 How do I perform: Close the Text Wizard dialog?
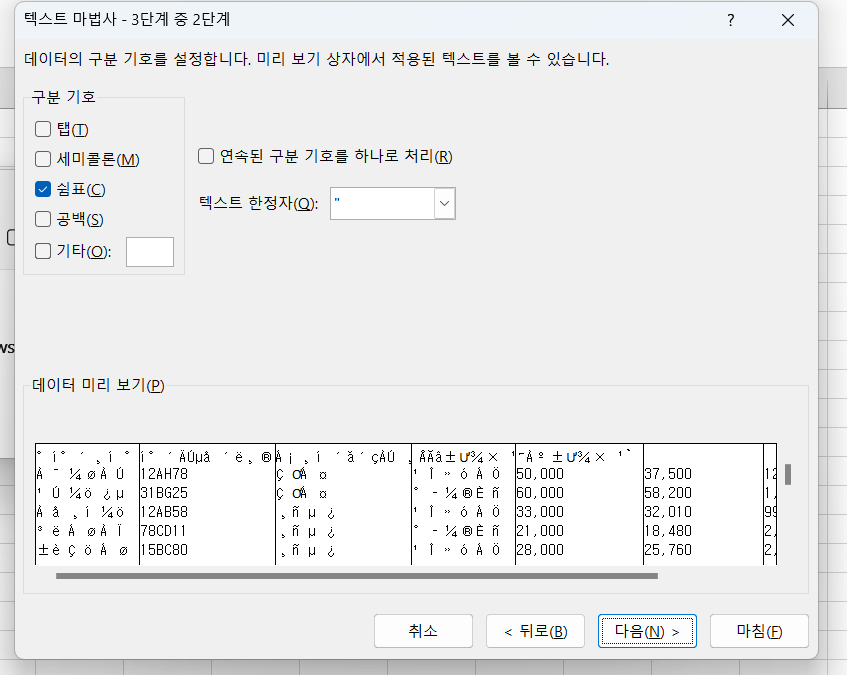point(788,21)
